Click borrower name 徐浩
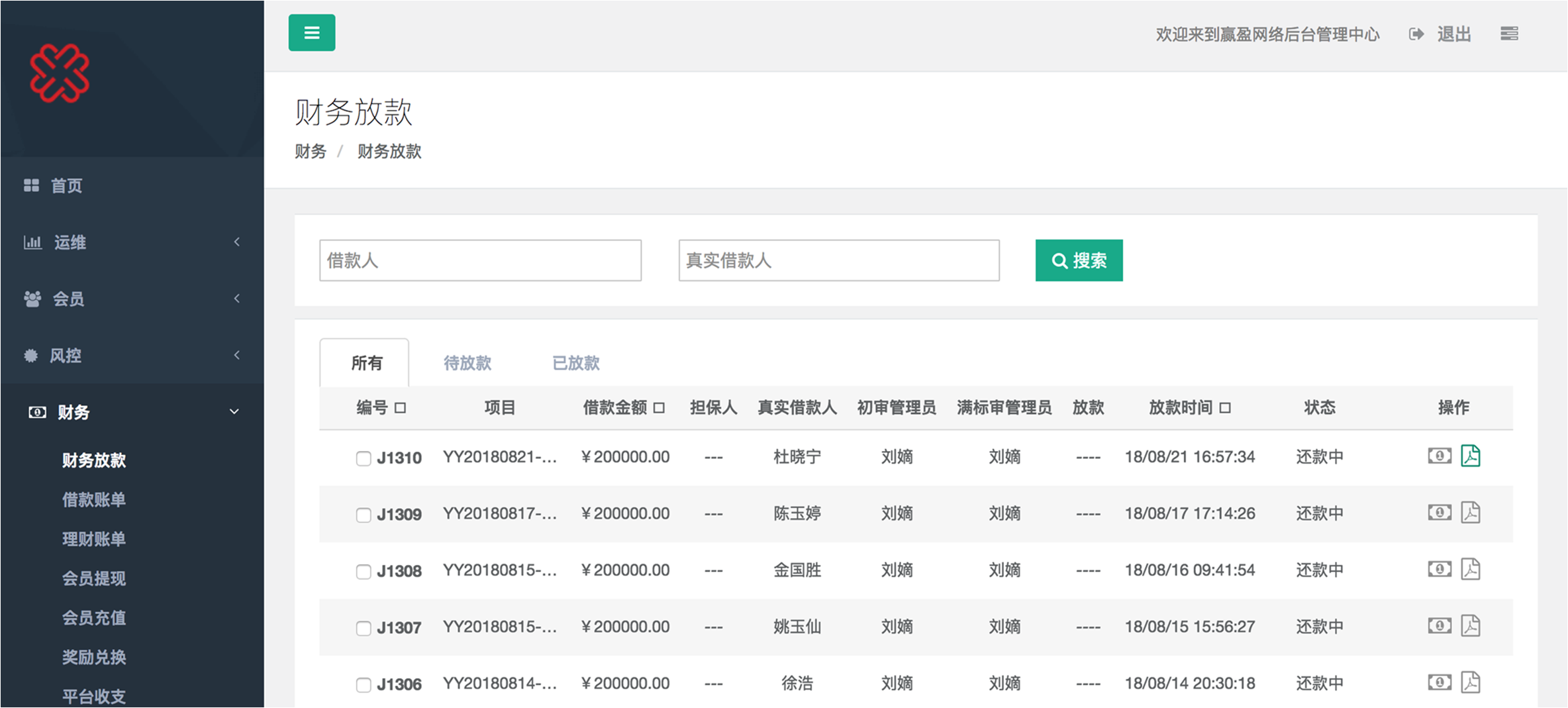Screen dimensions: 1568x708 coord(797,683)
